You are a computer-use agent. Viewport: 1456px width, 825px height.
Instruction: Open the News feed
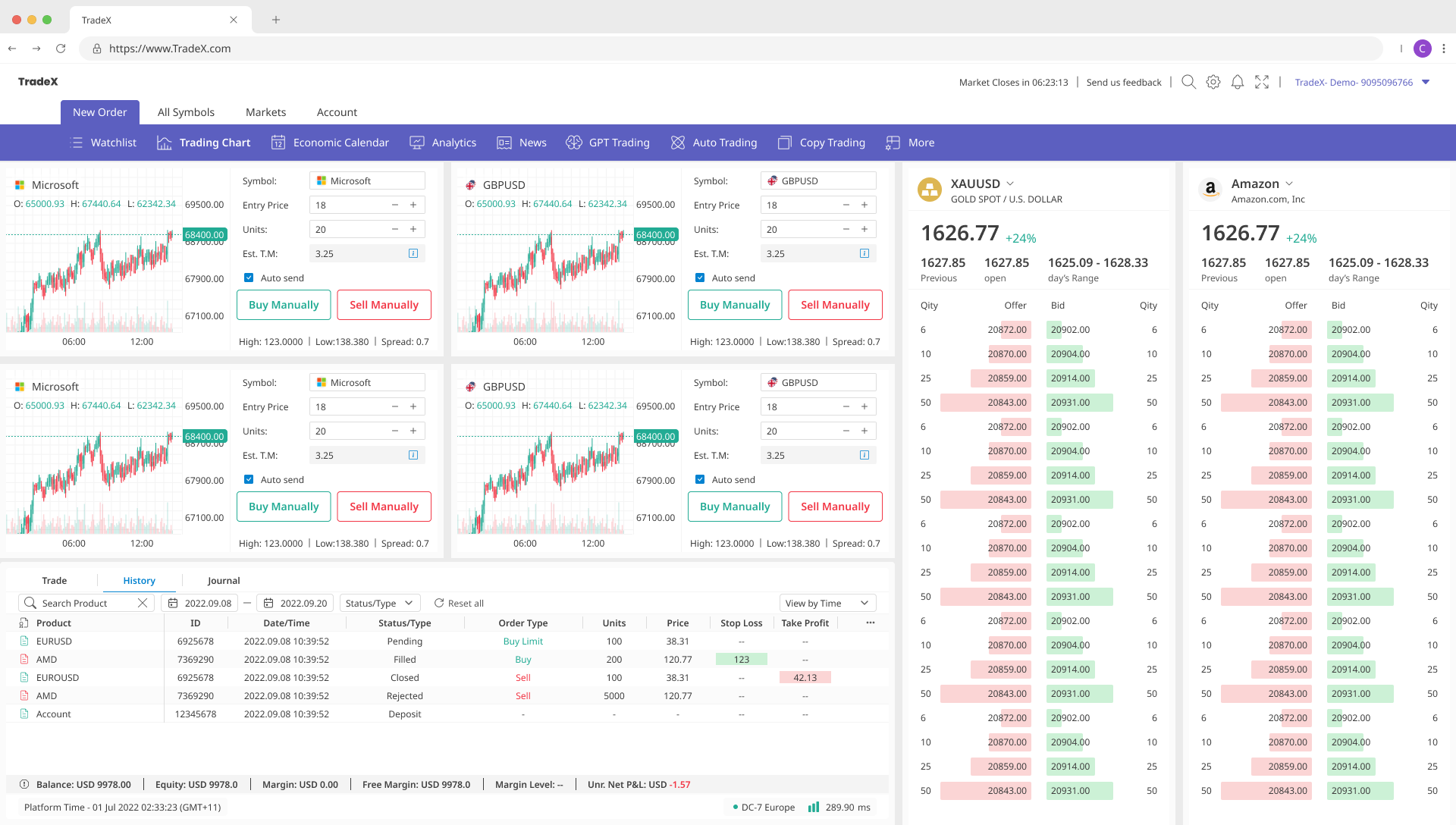(x=532, y=143)
